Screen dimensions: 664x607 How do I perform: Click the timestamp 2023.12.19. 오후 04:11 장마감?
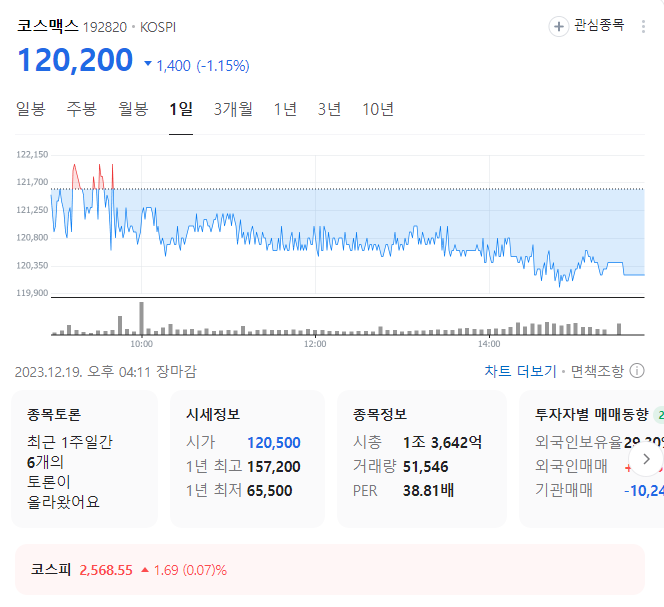pyautogui.click(x=106, y=371)
